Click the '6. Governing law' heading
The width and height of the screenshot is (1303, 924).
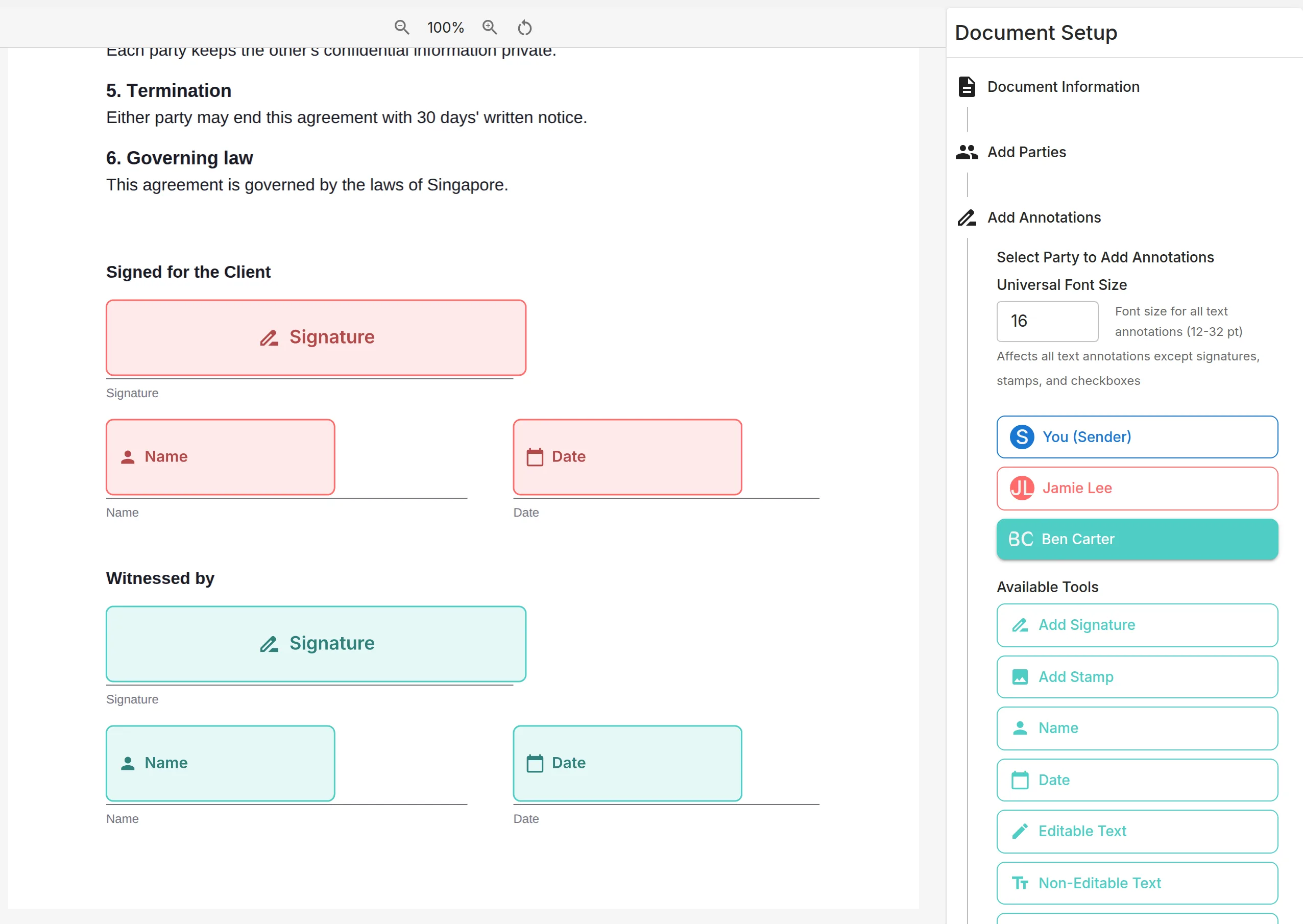179,158
